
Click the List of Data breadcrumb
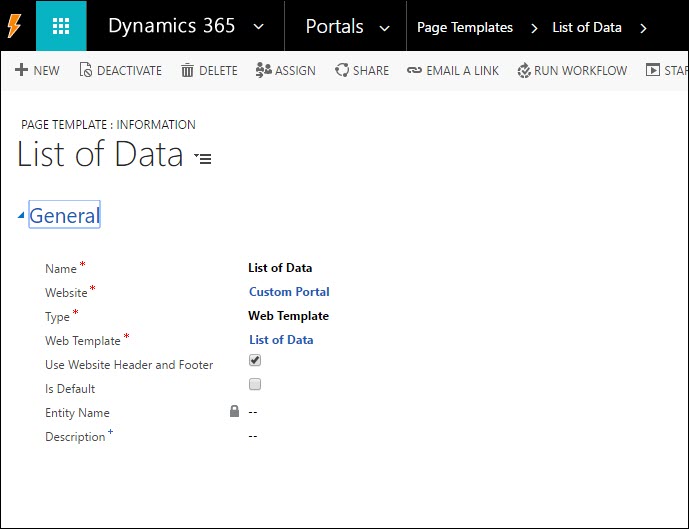(x=587, y=27)
